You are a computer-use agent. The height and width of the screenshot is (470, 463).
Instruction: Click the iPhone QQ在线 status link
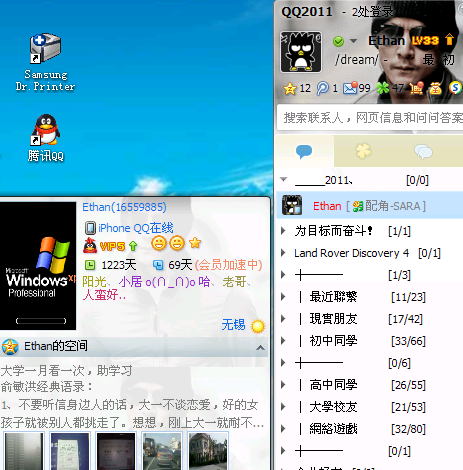tap(136, 228)
